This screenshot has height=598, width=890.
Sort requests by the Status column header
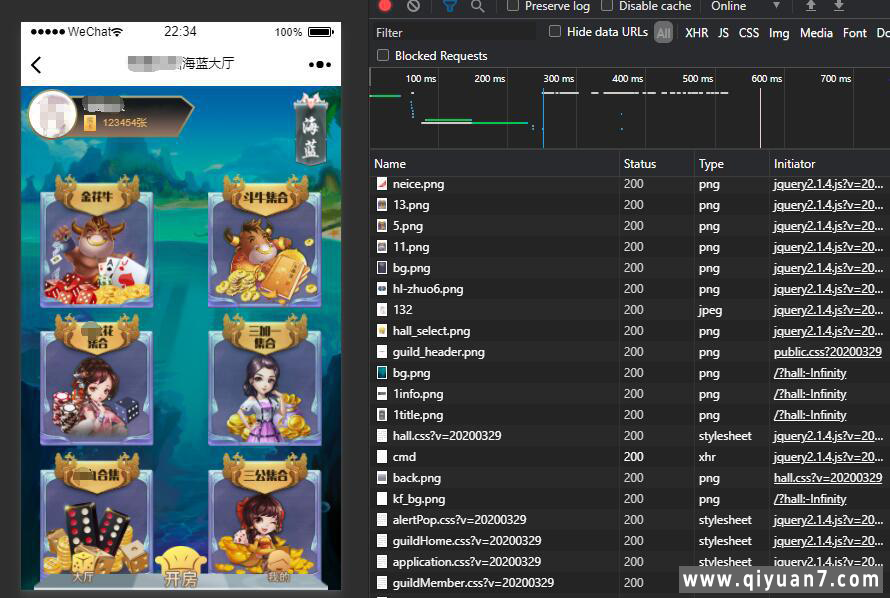640,164
